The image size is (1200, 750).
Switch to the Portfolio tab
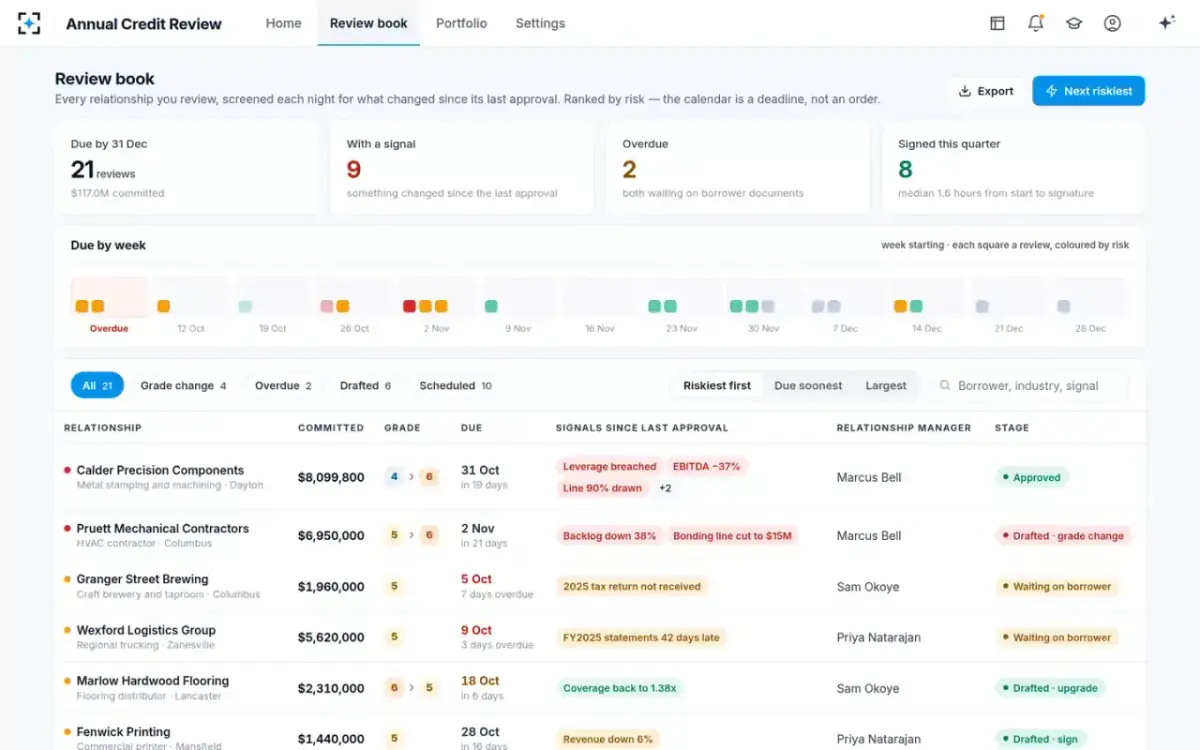462,23
